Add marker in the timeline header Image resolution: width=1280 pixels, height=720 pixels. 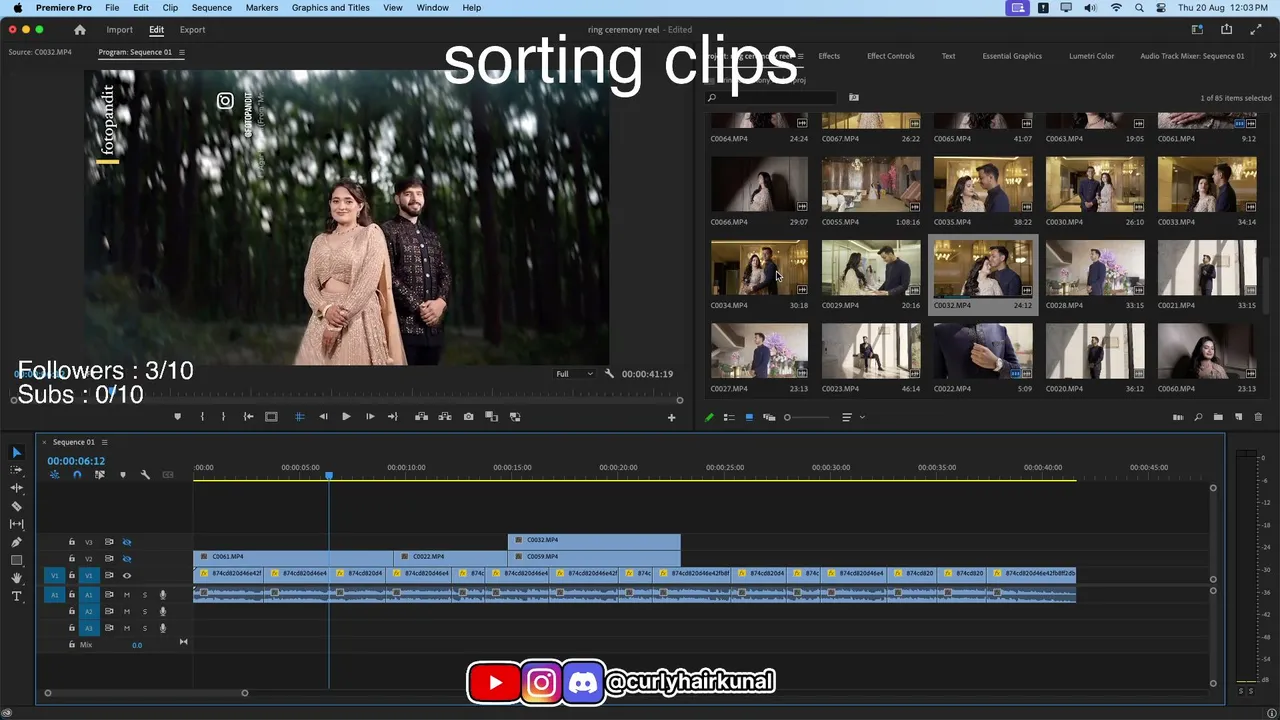(123, 474)
